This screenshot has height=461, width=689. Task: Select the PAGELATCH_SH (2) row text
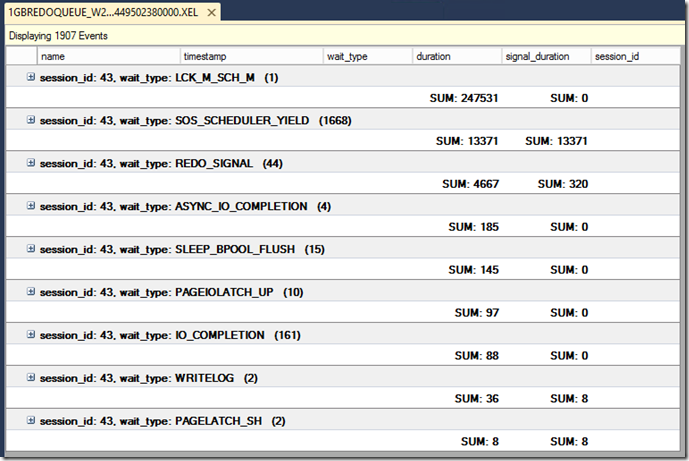[x=163, y=421]
